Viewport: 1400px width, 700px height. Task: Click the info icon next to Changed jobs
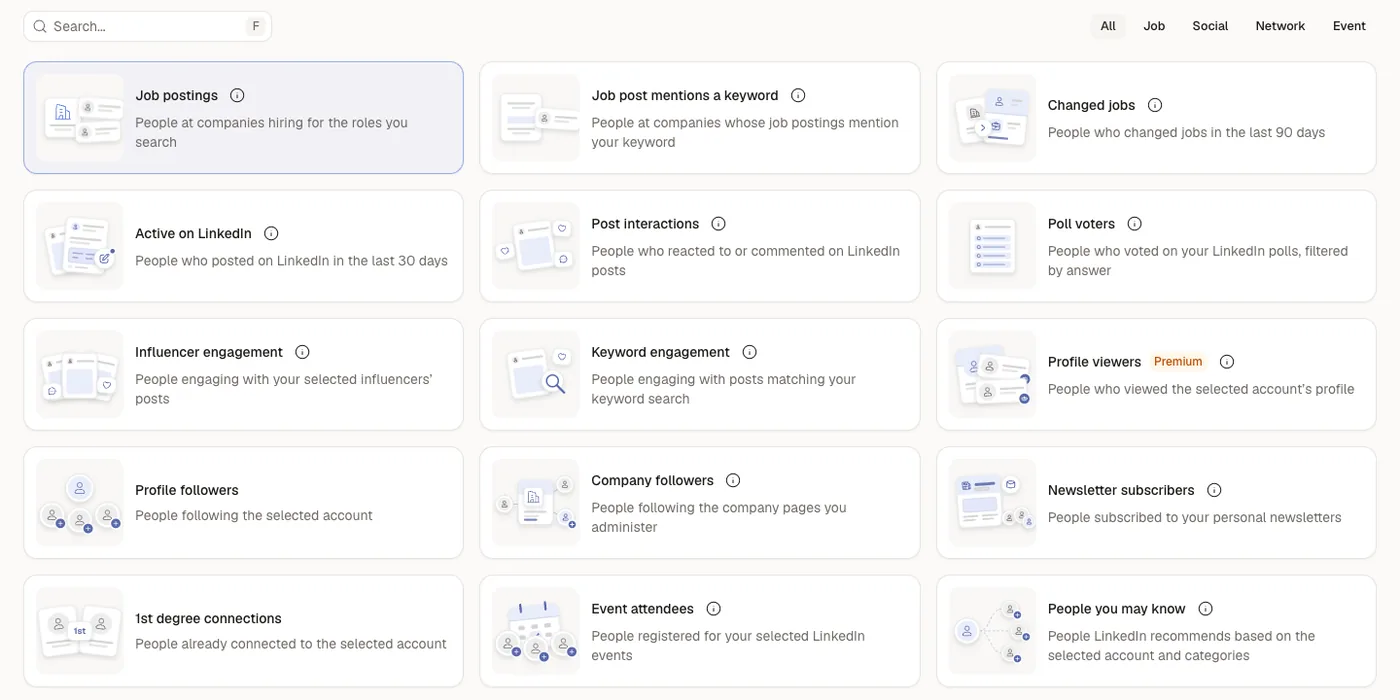(1155, 105)
